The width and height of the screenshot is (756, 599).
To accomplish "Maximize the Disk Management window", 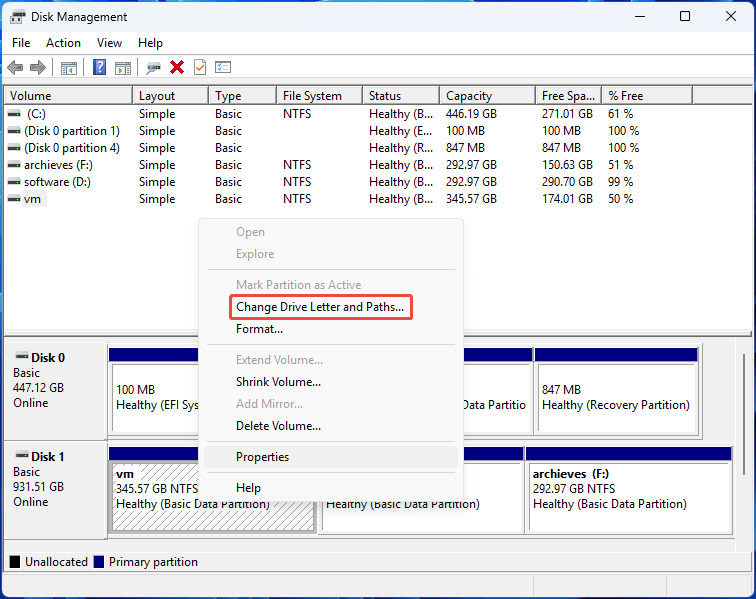I will 685,16.
